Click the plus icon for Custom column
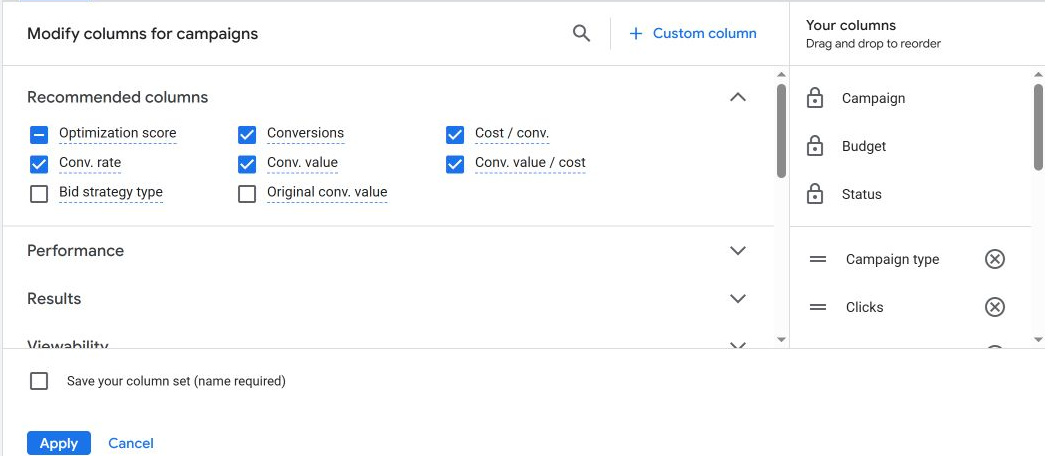Viewport: 1045px width, 456px height. (636, 33)
